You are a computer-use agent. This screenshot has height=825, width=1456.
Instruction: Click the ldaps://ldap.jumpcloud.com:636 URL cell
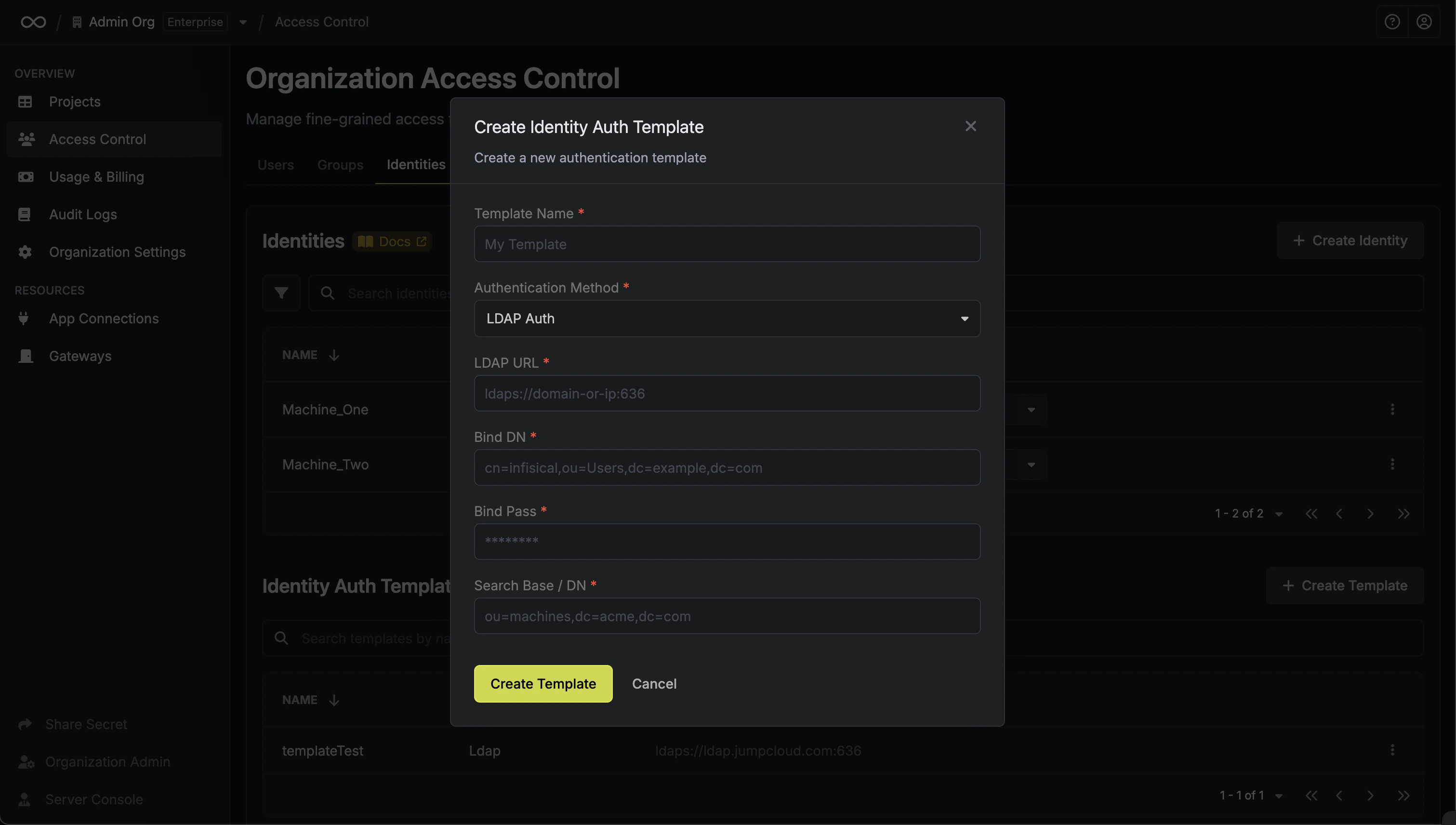pyautogui.click(x=758, y=751)
